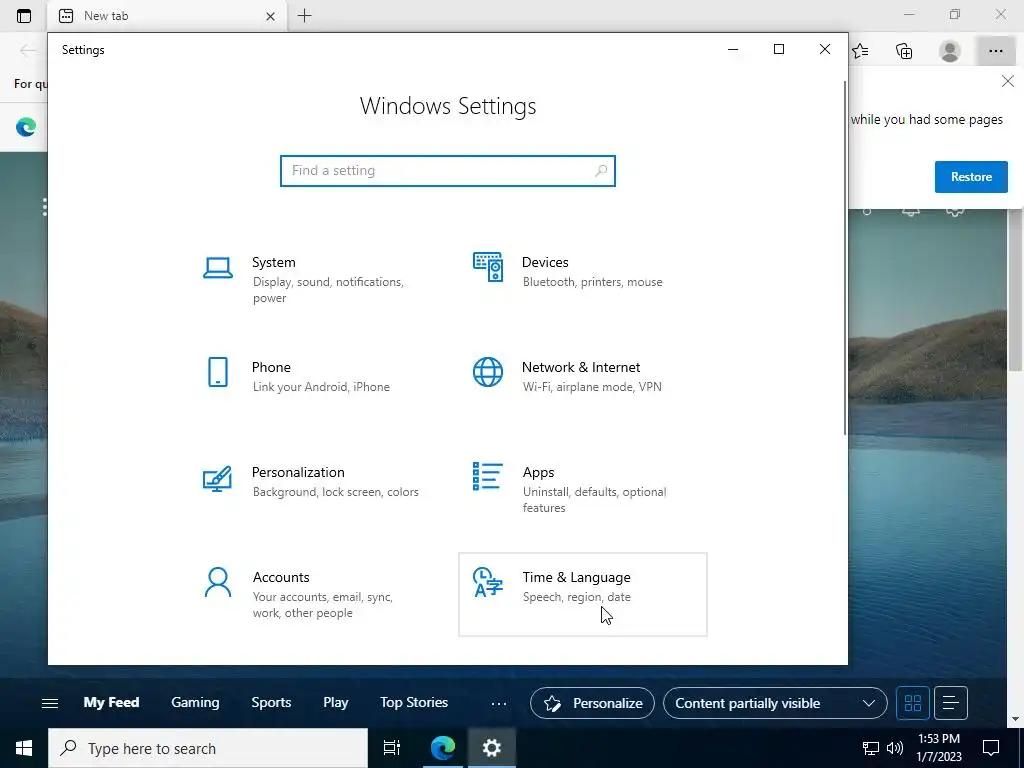
Task: Open network status tray icon
Action: pyautogui.click(x=871, y=748)
